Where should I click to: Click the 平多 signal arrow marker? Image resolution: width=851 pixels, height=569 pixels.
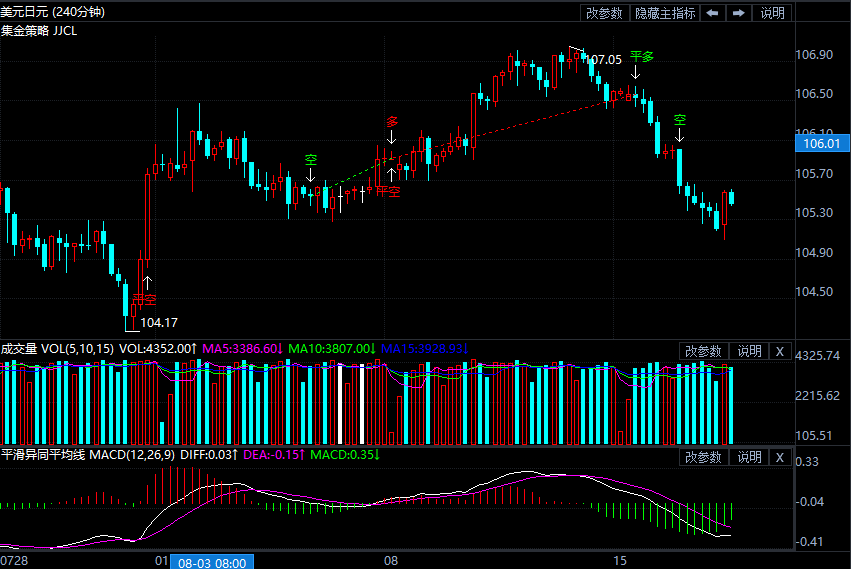coord(636,72)
